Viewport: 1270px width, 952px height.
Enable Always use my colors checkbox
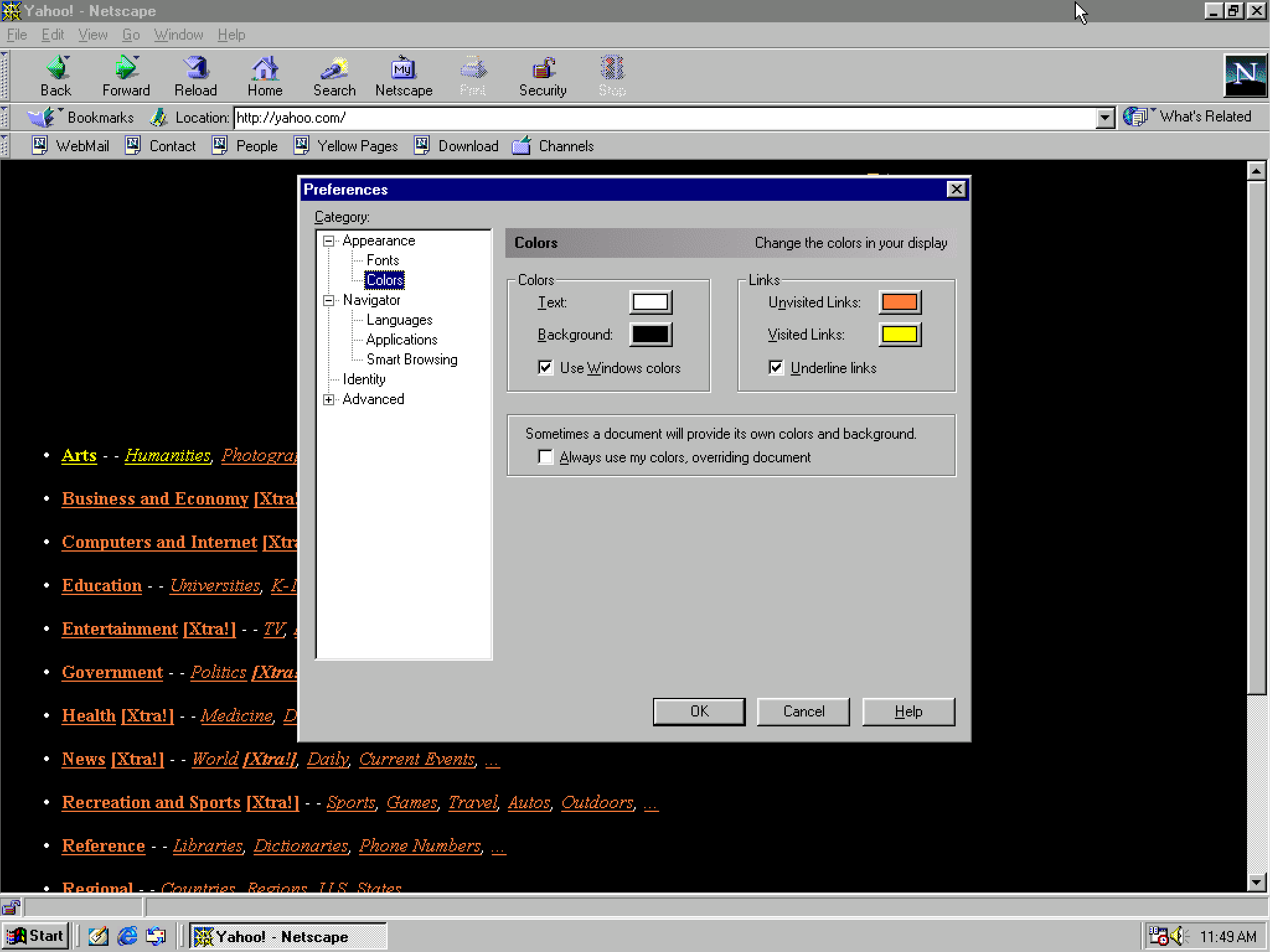[546, 457]
